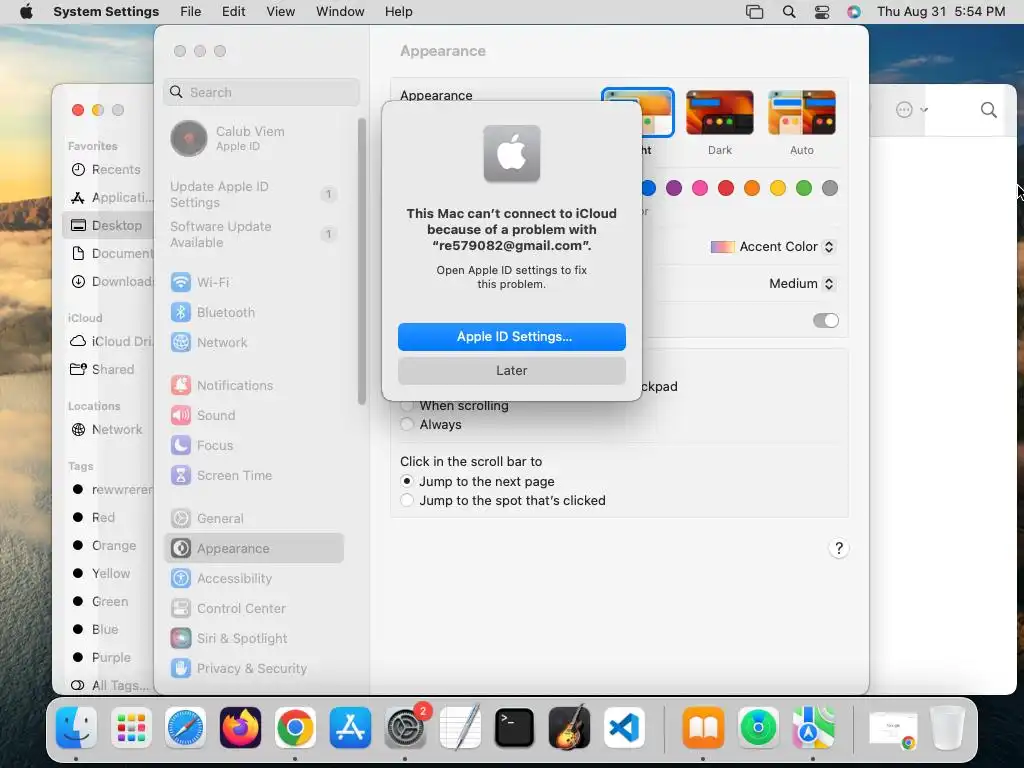The width and height of the screenshot is (1024, 768).
Task: Open the File menu
Action: (191, 12)
